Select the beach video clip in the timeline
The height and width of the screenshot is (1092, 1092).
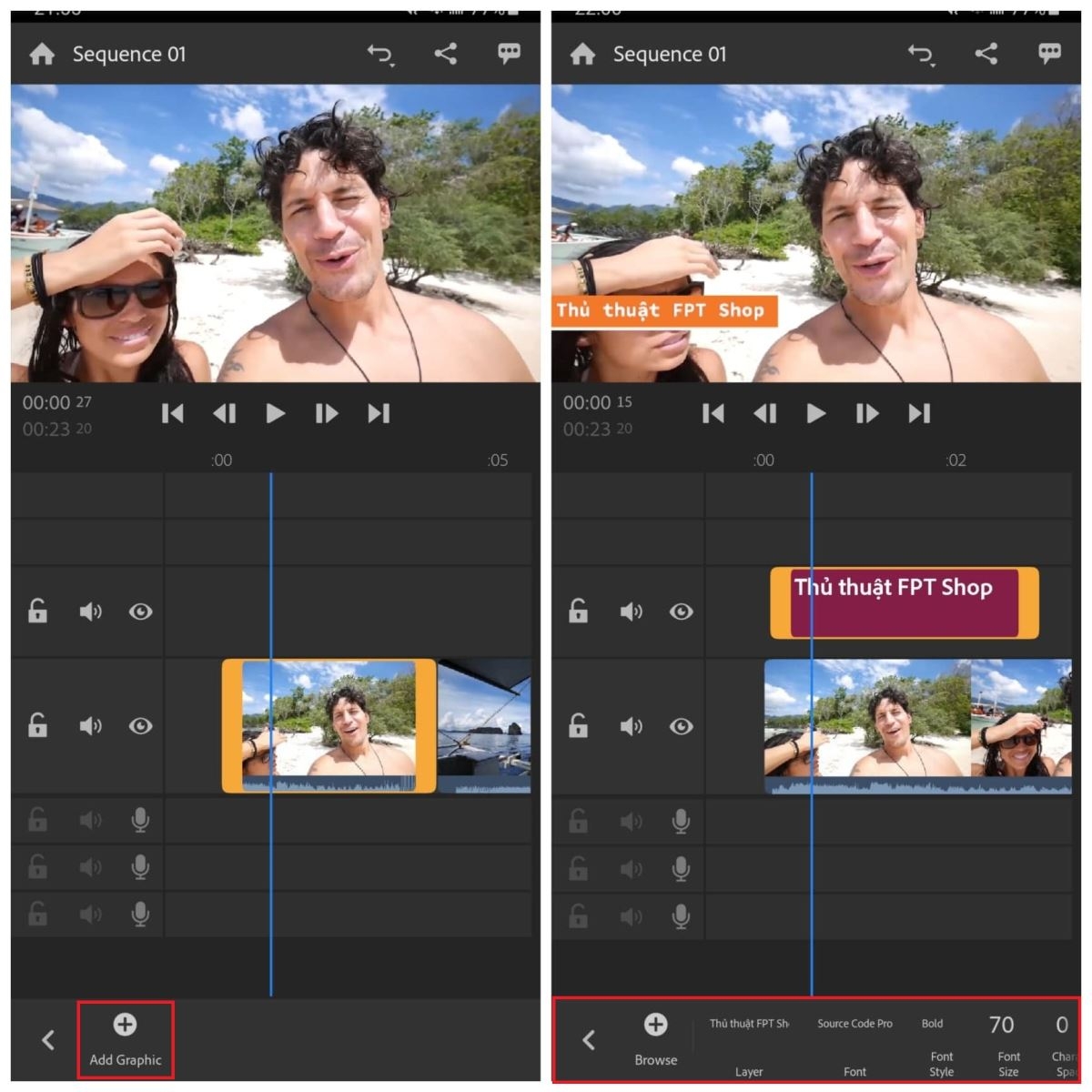tap(328, 725)
